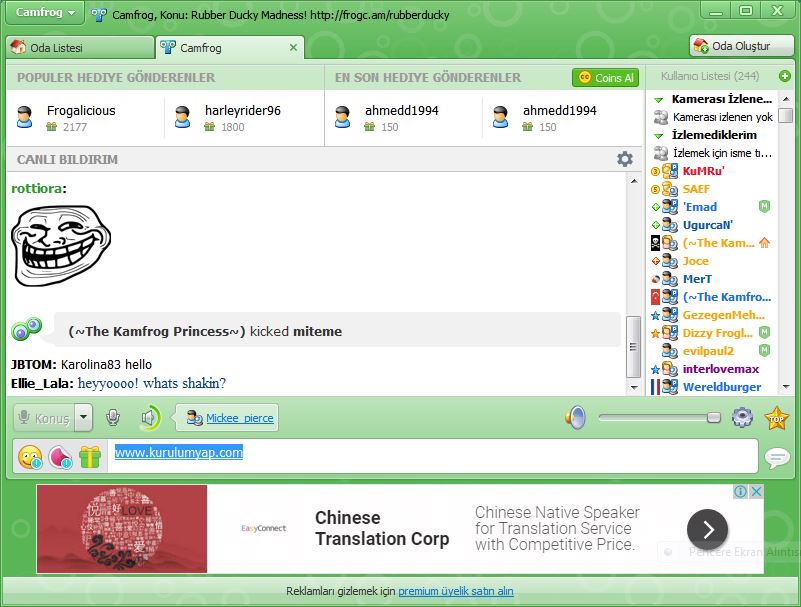Click the rottiora username in chat
Screen dimensions: 801x607
(37, 189)
